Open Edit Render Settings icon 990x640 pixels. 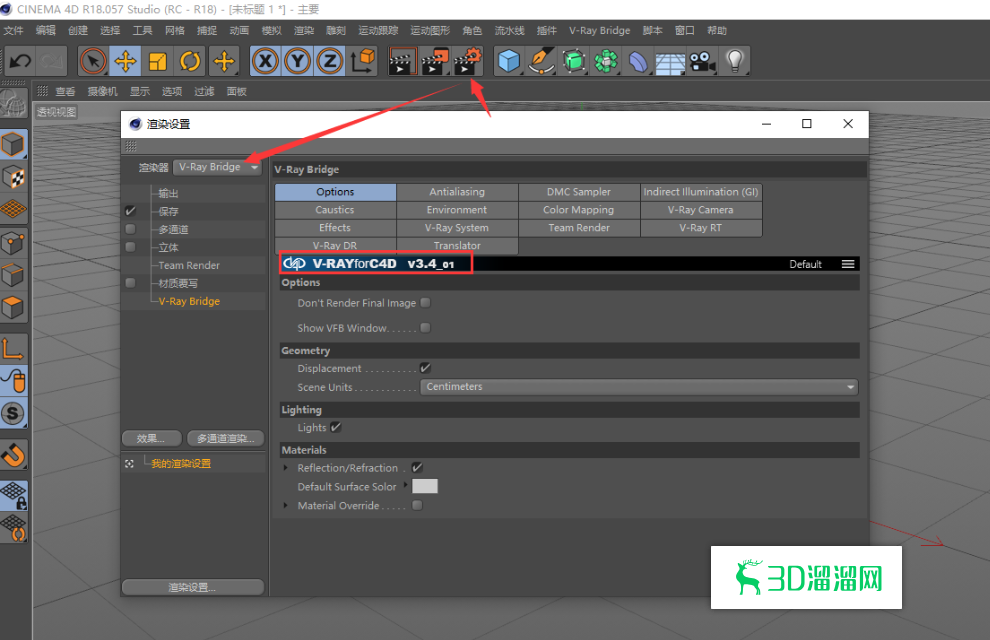pyautogui.click(x=467, y=62)
